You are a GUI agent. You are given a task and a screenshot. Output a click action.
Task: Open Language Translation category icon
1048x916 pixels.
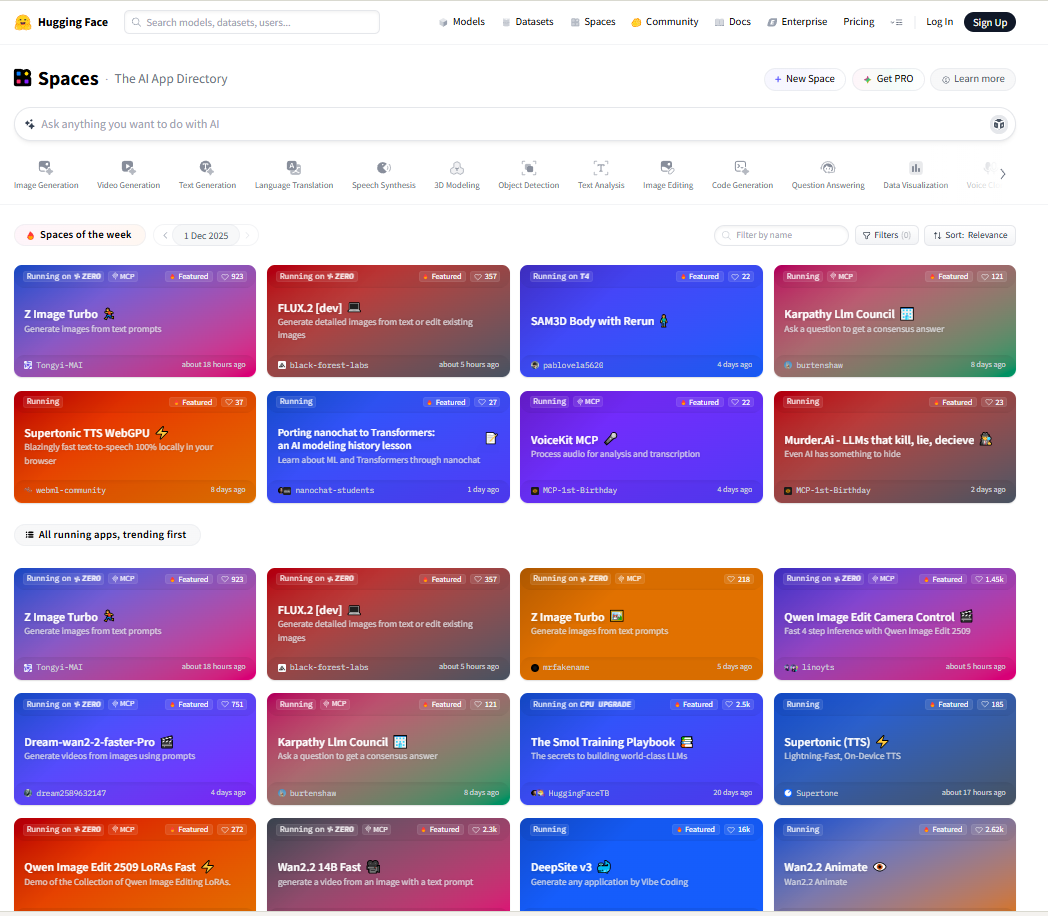point(294,168)
